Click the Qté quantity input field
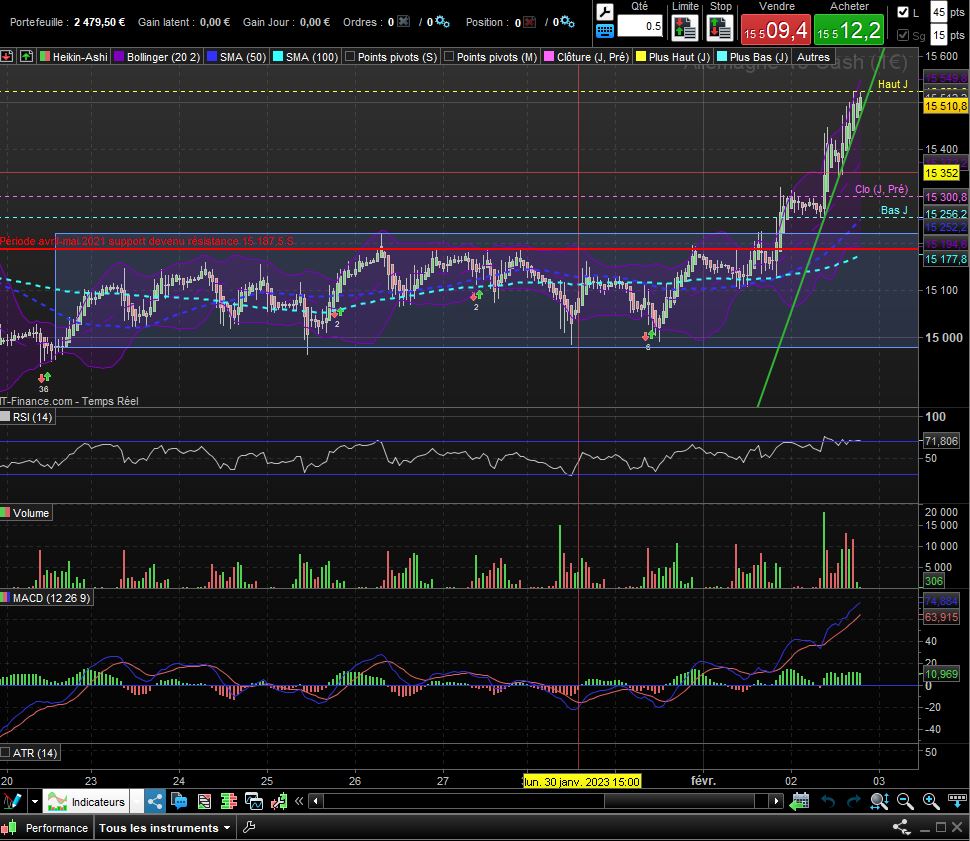This screenshot has height=841, width=970. point(640,26)
